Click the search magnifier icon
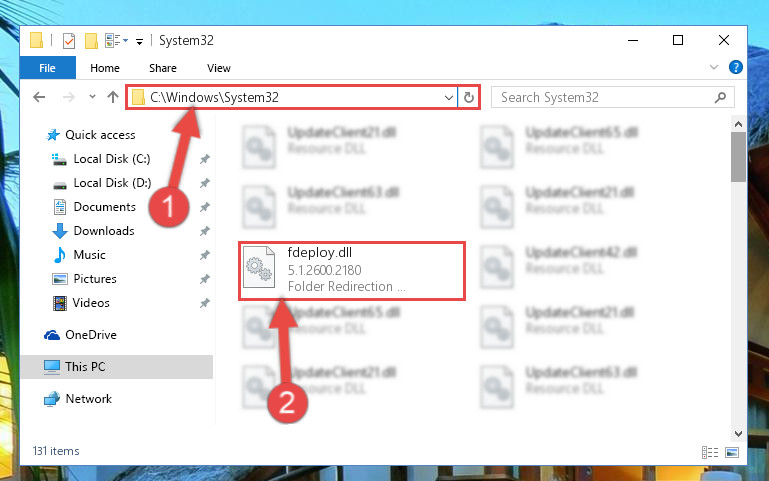769x481 pixels. pyautogui.click(x=720, y=97)
